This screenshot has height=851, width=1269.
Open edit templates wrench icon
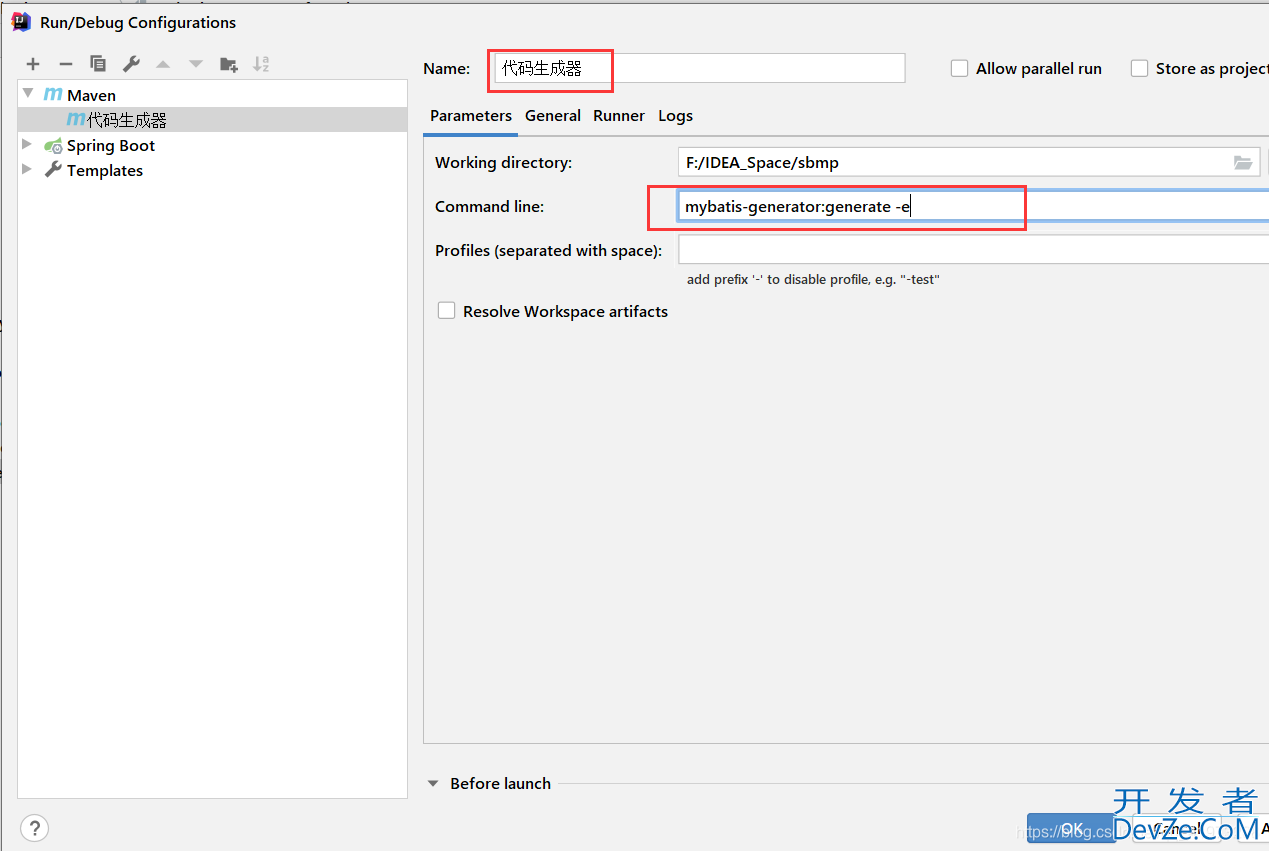point(131,64)
